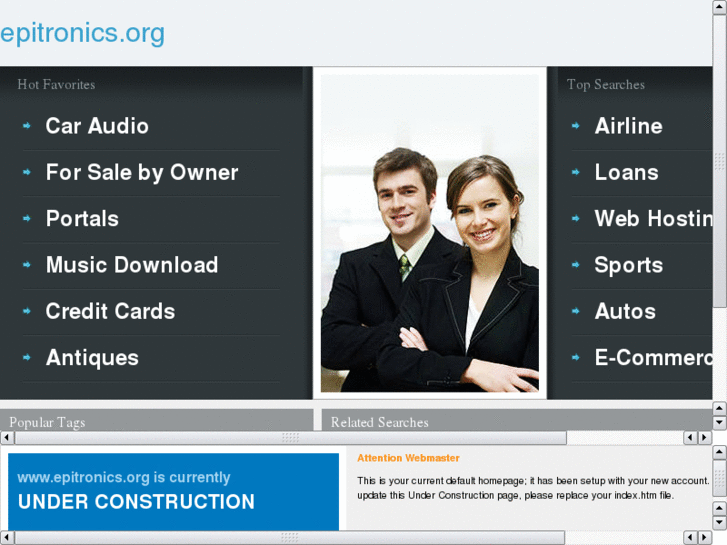This screenshot has width=727, height=545.
Task: Click the arrow bullet beside Portals
Action: [27, 218]
